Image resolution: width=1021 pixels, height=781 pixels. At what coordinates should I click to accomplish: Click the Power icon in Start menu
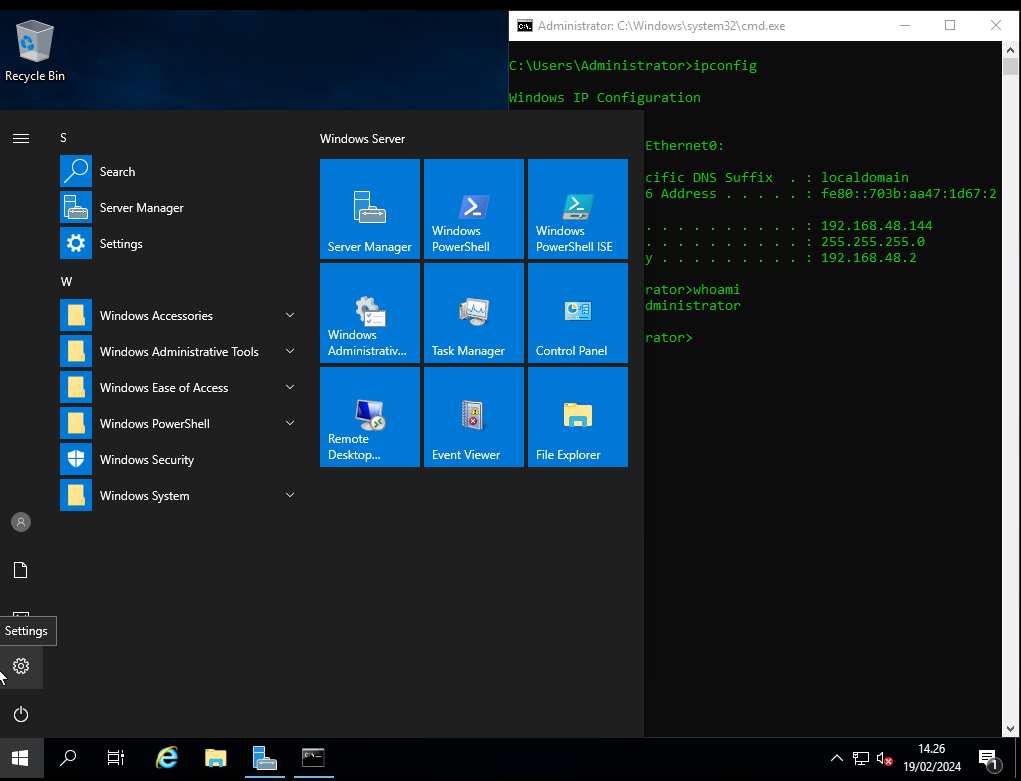pos(21,714)
